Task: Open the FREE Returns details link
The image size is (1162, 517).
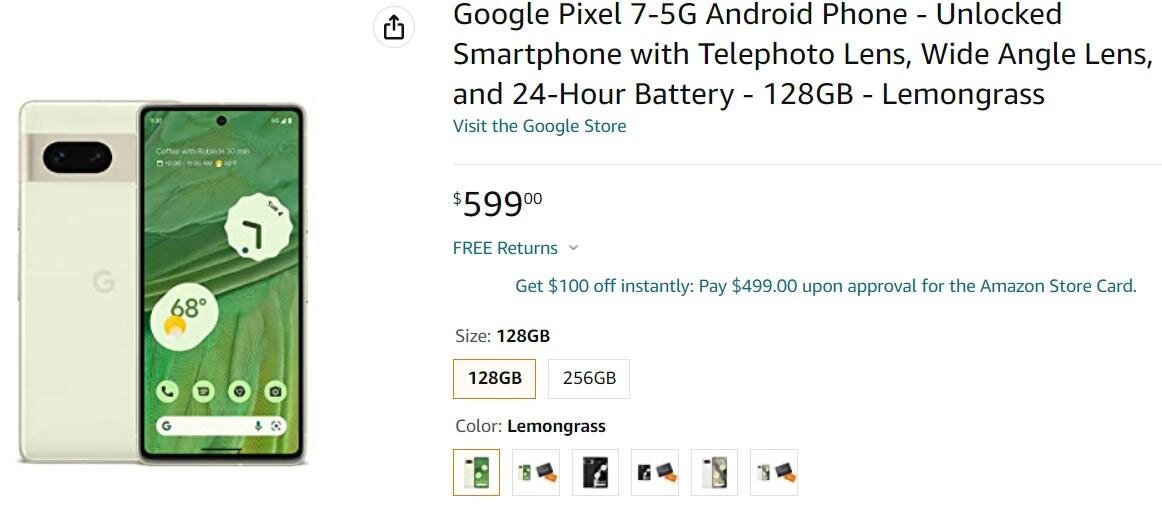Action: tap(505, 248)
